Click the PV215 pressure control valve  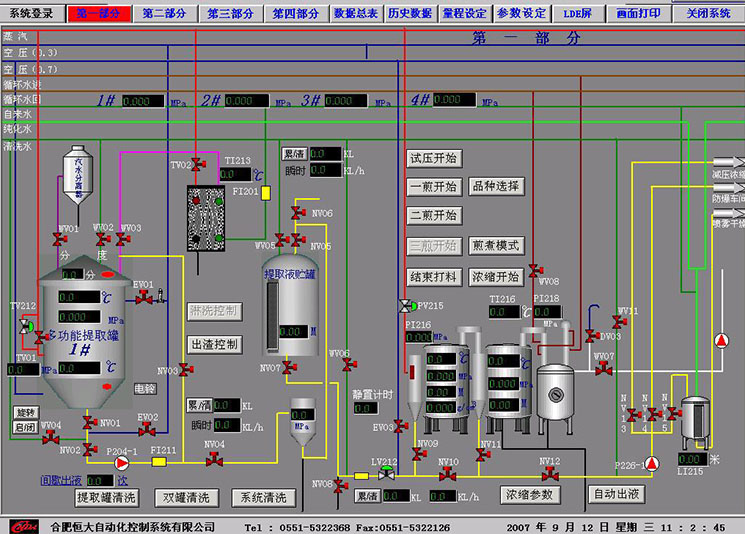point(407,306)
